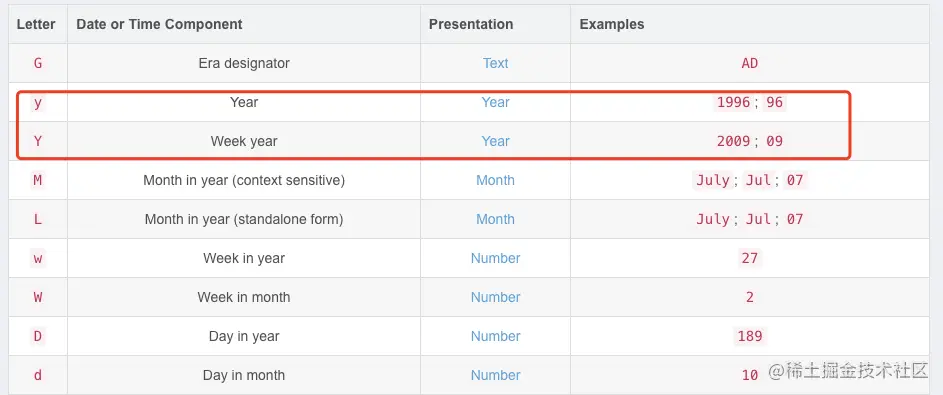The image size is (943, 395).
Task: Select the letter G code cell
Action: [x=37, y=63]
